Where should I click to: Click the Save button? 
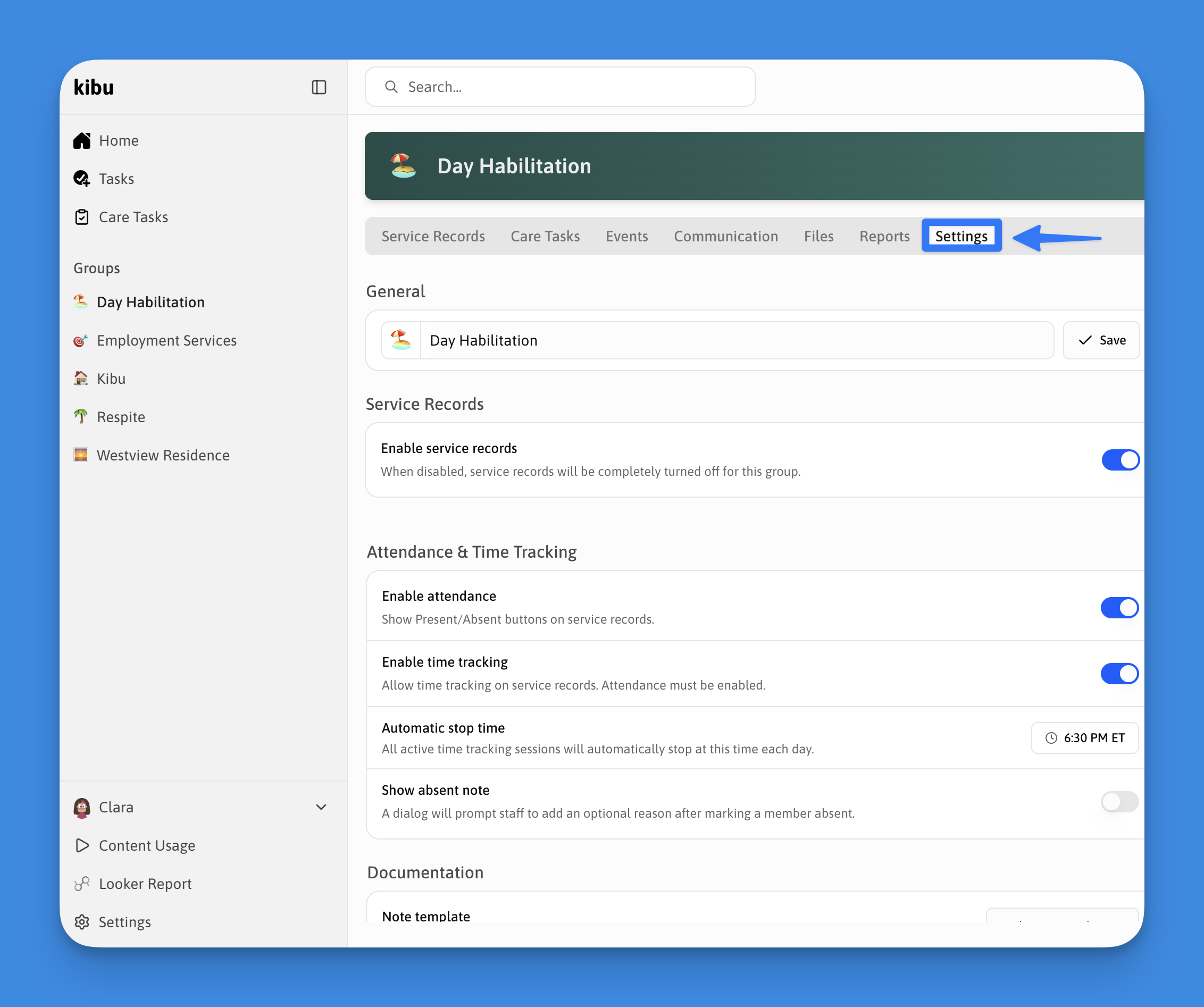pyautogui.click(x=1101, y=340)
